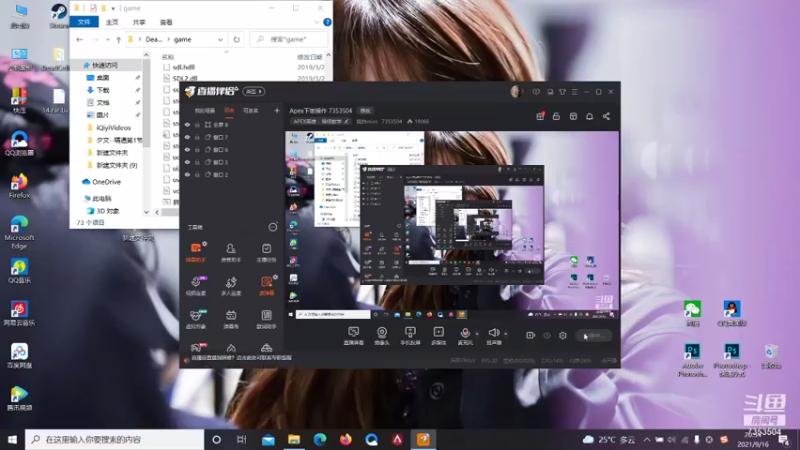The width and height of the screenshot is (800, 450).
Task: Open the calendar-shaped toolbox tool
Action: click(231, 319)
